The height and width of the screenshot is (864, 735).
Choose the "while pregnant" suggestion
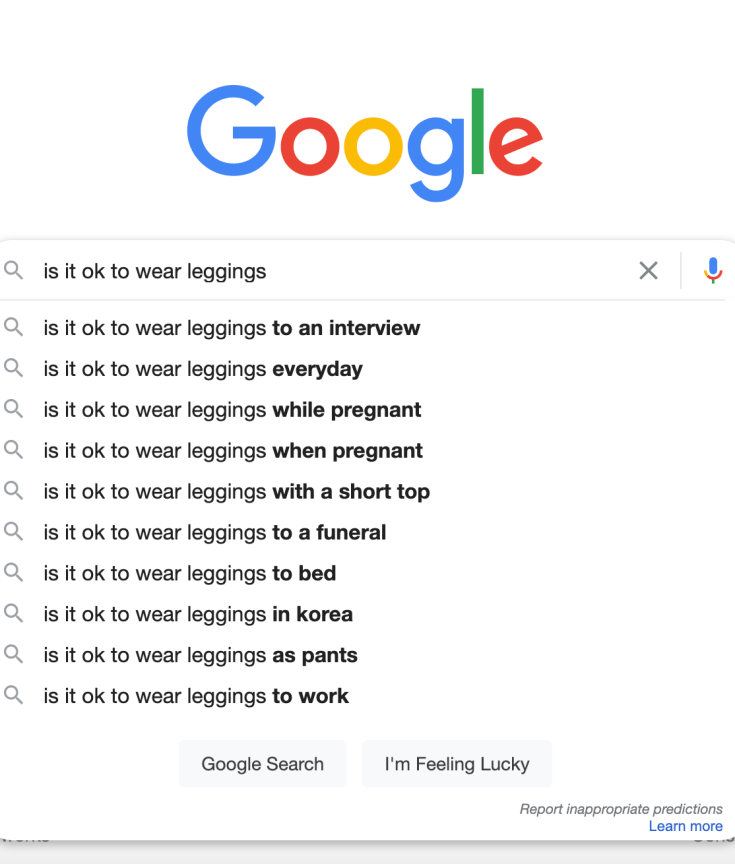232,410
